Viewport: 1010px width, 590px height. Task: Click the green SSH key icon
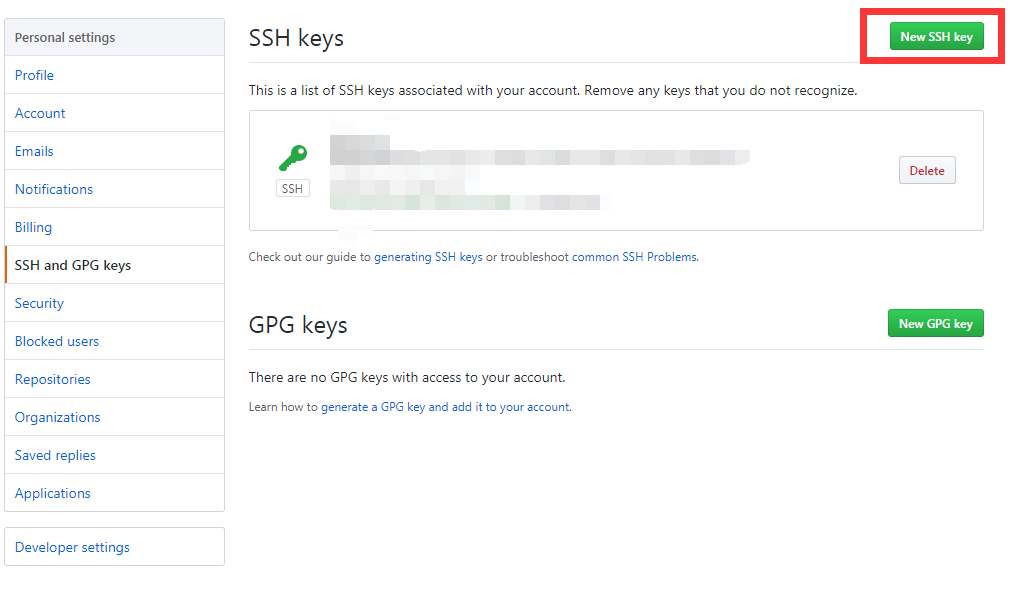pyautogui.click(x=293, y=158)
